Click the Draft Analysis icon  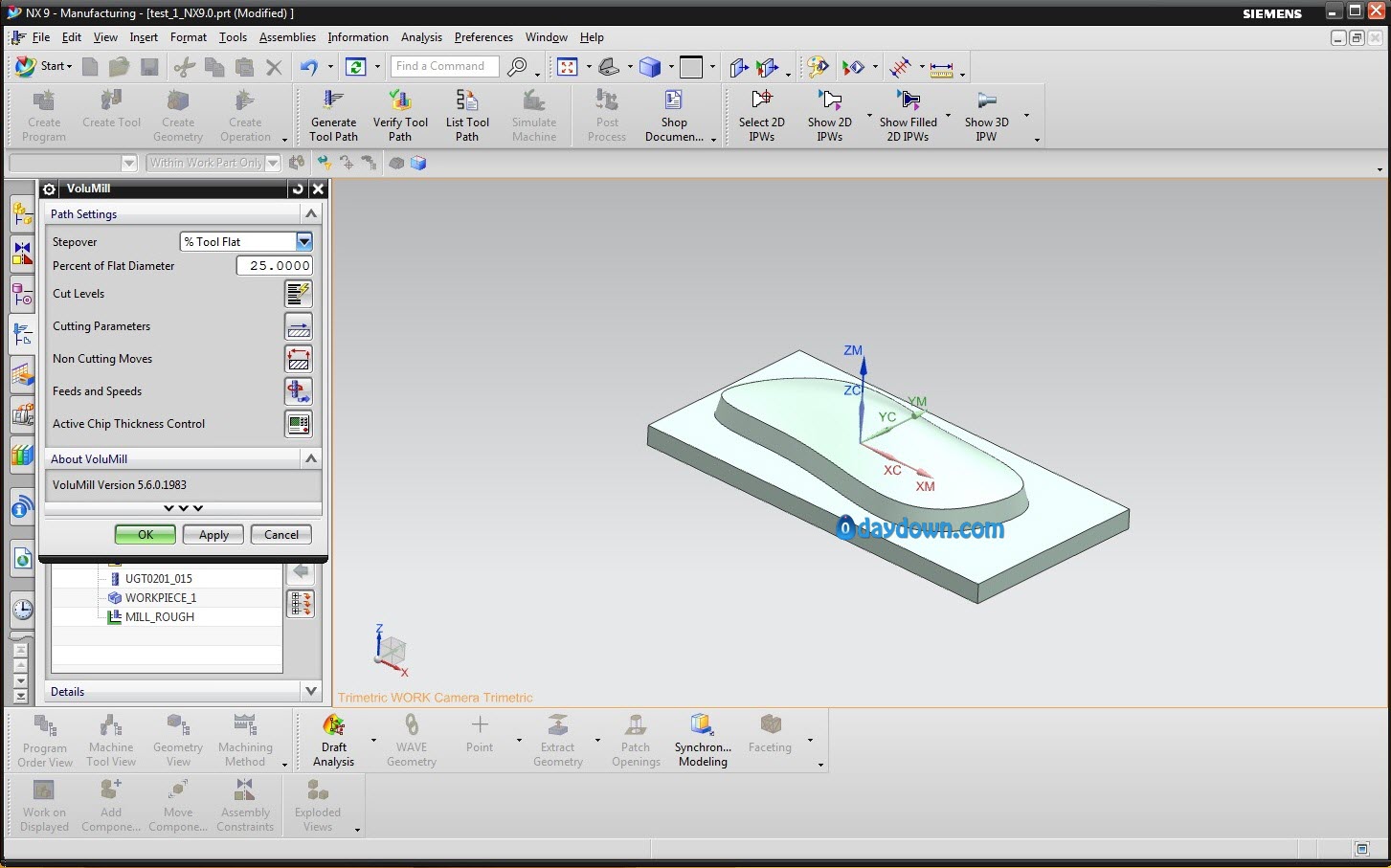tap(333, 724)
